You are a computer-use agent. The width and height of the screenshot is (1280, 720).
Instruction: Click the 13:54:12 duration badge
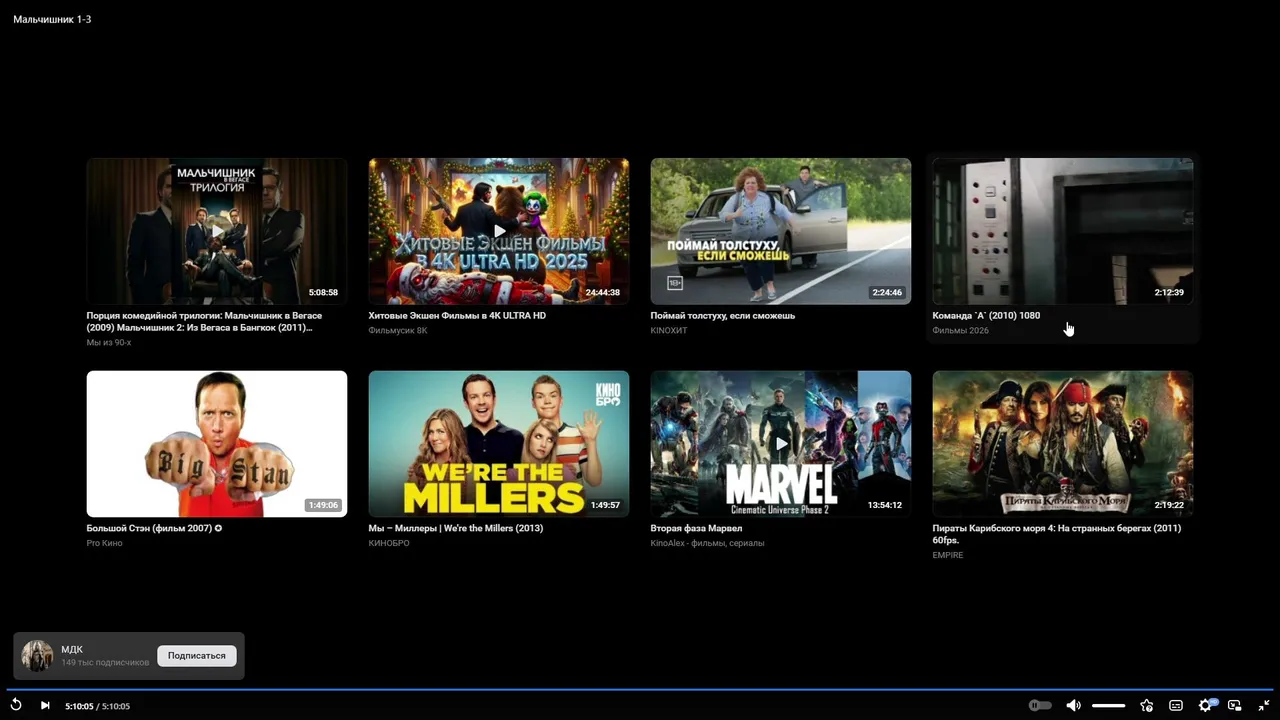click(885, 505)
